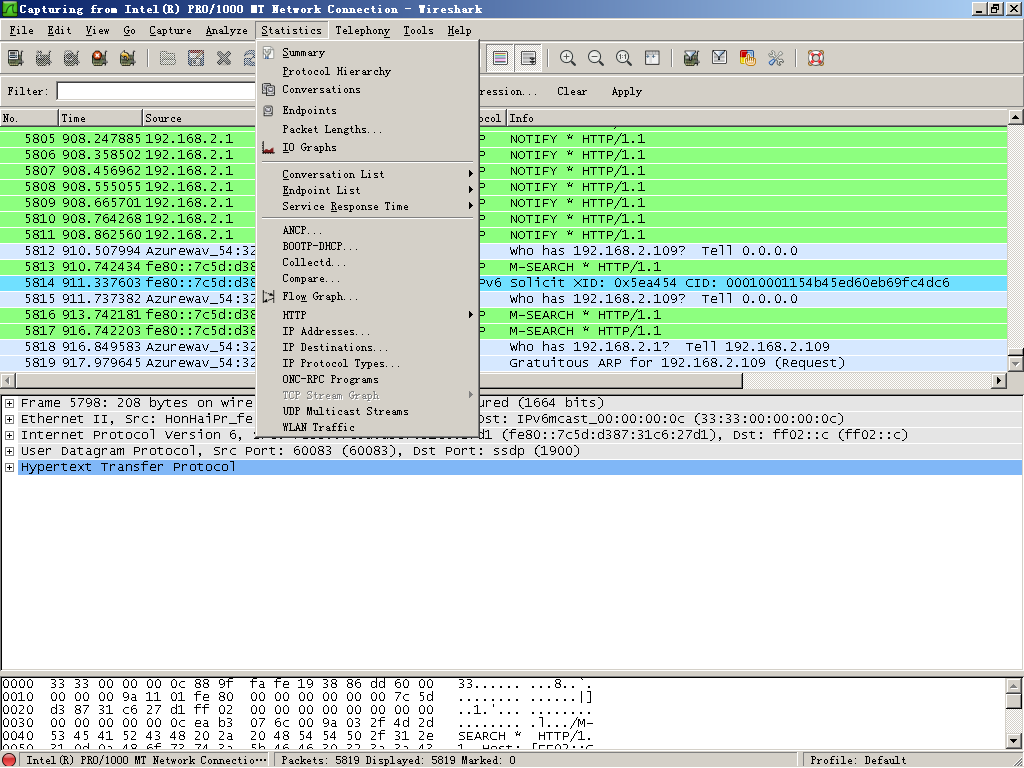
Task: Edit display filters via toolbar icon
Action: tap(720, 58)
